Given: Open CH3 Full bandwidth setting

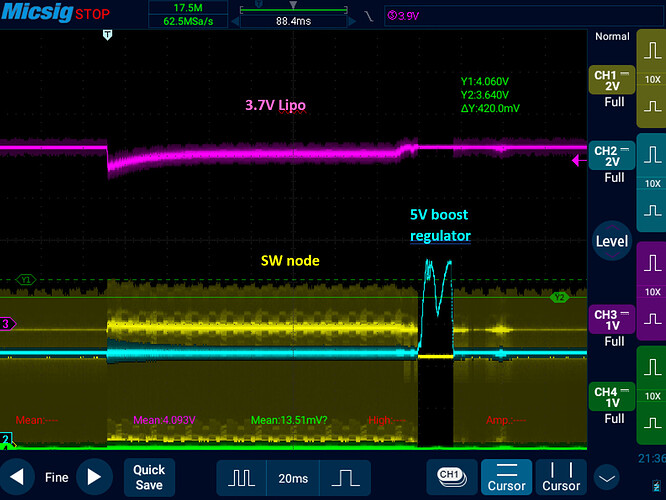Looking at the screenshot, I should coord(614,341).
